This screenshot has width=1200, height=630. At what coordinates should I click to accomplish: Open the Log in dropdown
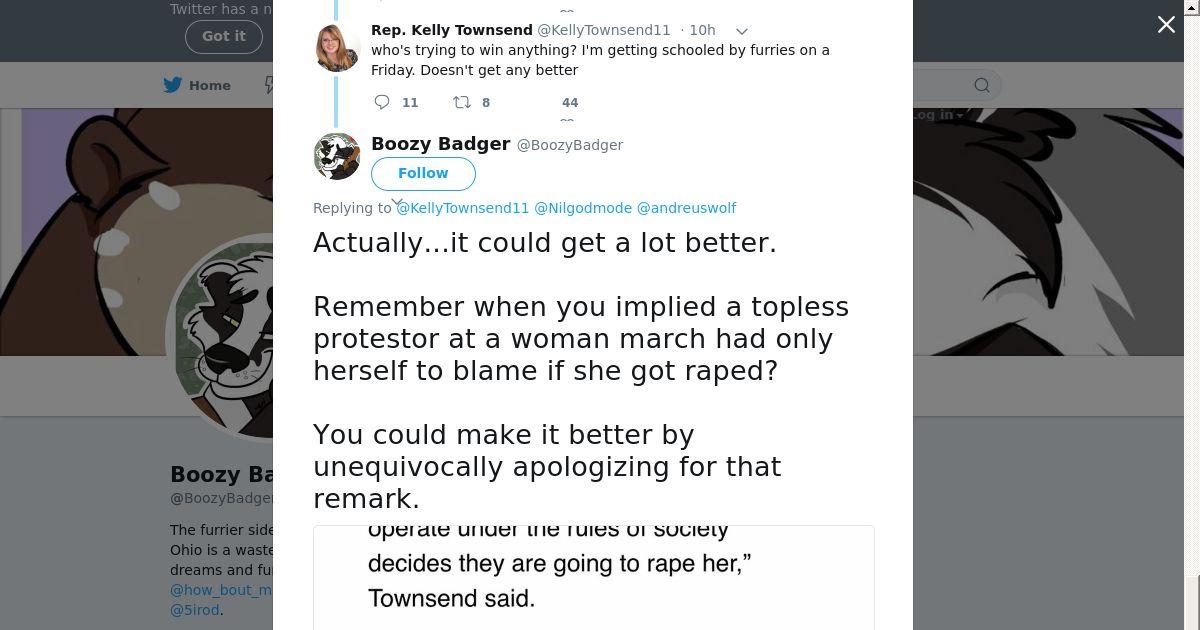(x=936, y=115)
